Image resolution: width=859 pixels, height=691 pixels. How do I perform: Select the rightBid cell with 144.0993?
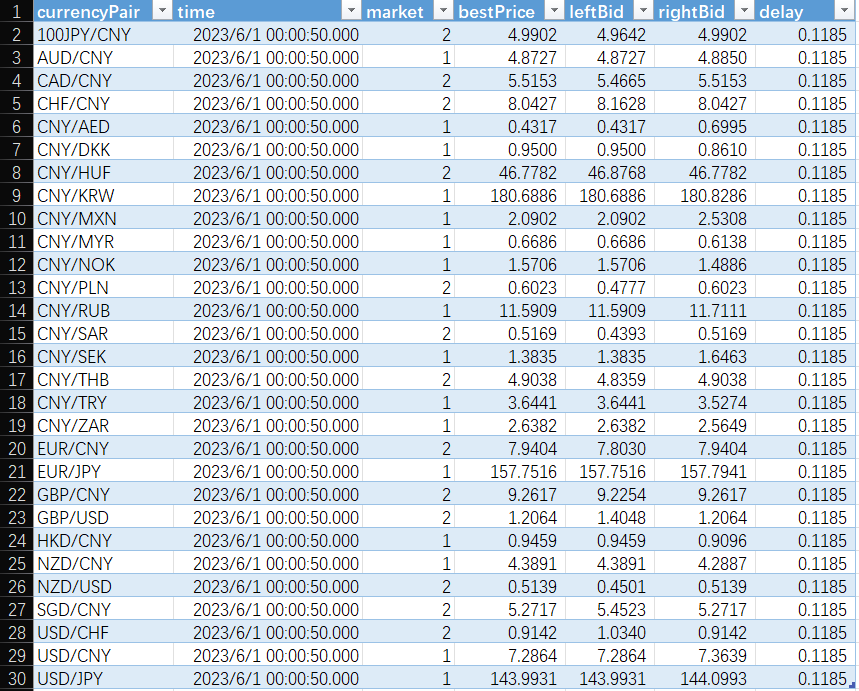pyautogui.click(x=705, y=679)
